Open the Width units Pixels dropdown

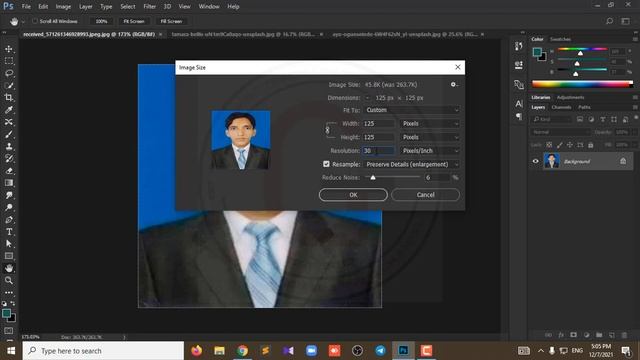430,124
